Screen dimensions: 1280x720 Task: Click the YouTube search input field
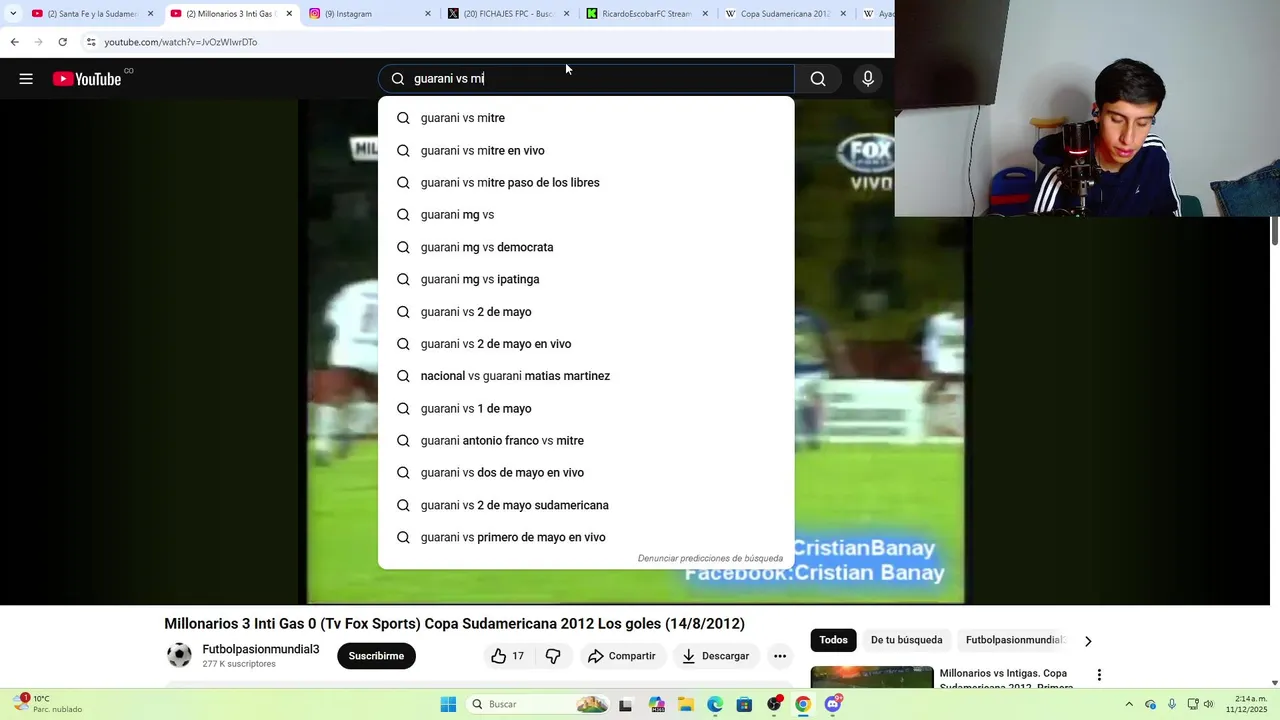pyautogui.click(x=586, y=79)
